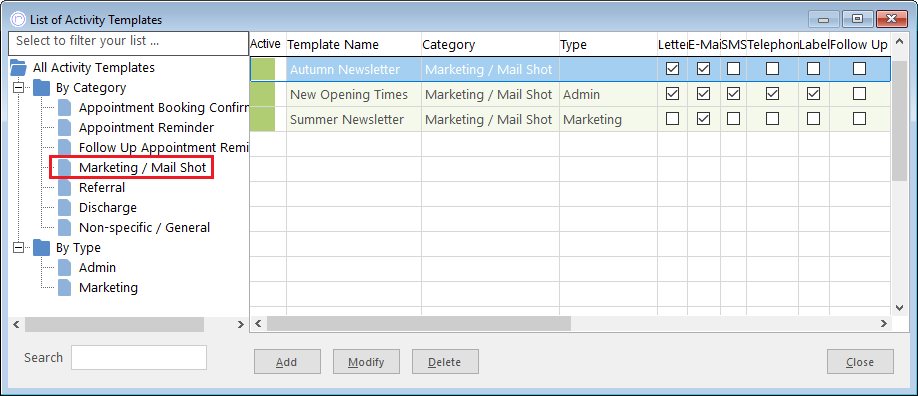The height and width of the screenshot is (396, 918).
Task: Click the Add button
Action: (x=287, y=362)
